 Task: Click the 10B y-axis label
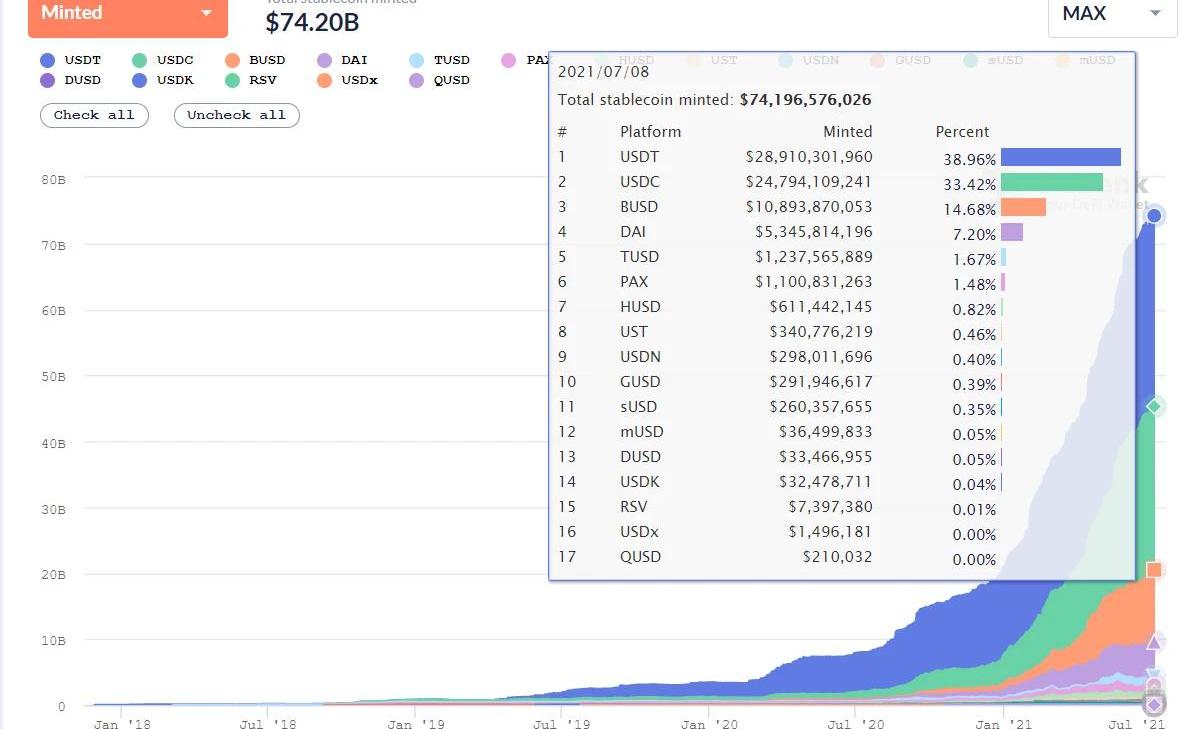click(53, 640)
